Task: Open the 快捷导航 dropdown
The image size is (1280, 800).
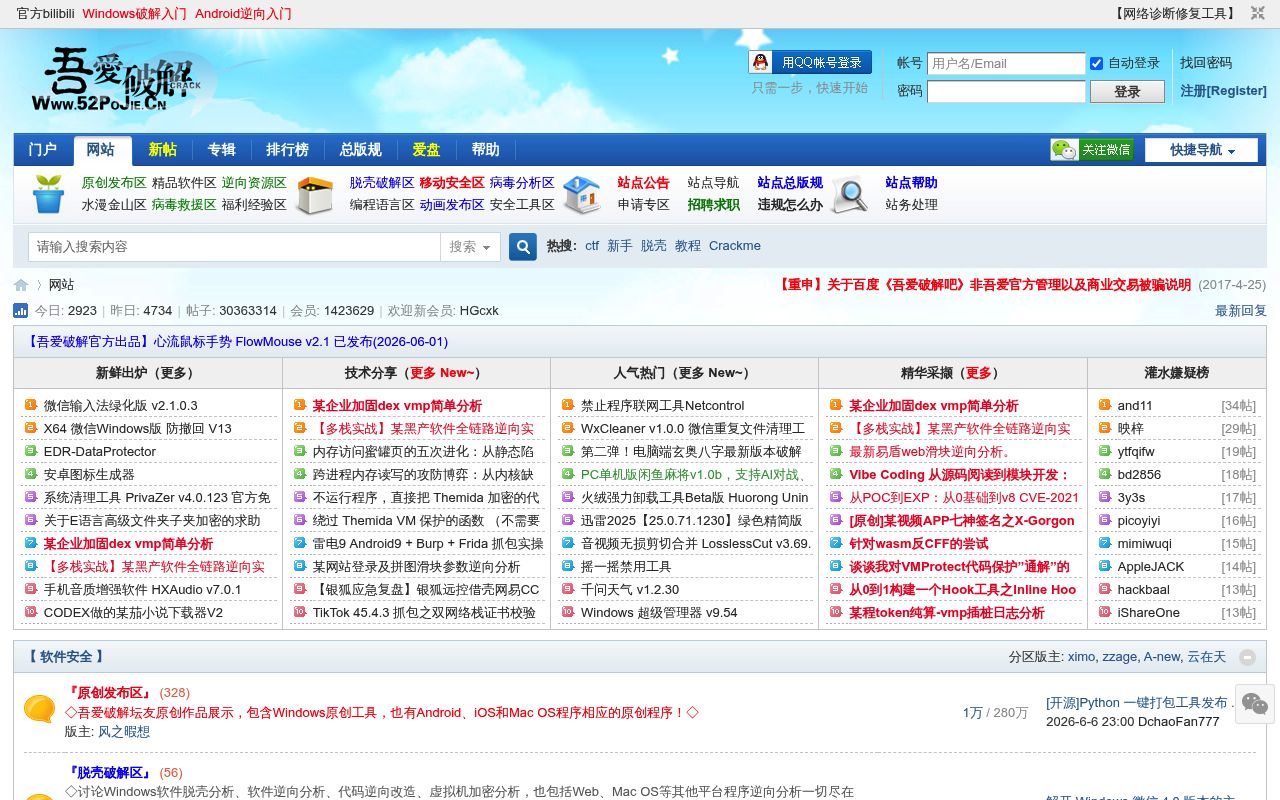Action: coord(1201,150)
